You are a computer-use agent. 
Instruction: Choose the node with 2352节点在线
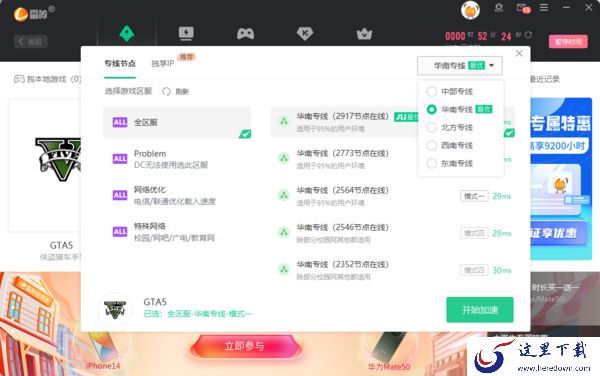coord(393,270)
